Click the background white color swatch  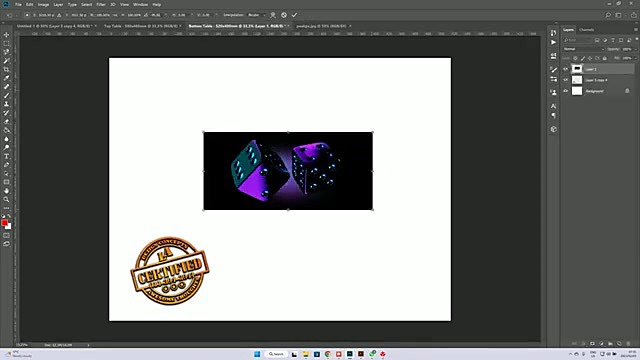pos(9,227)
